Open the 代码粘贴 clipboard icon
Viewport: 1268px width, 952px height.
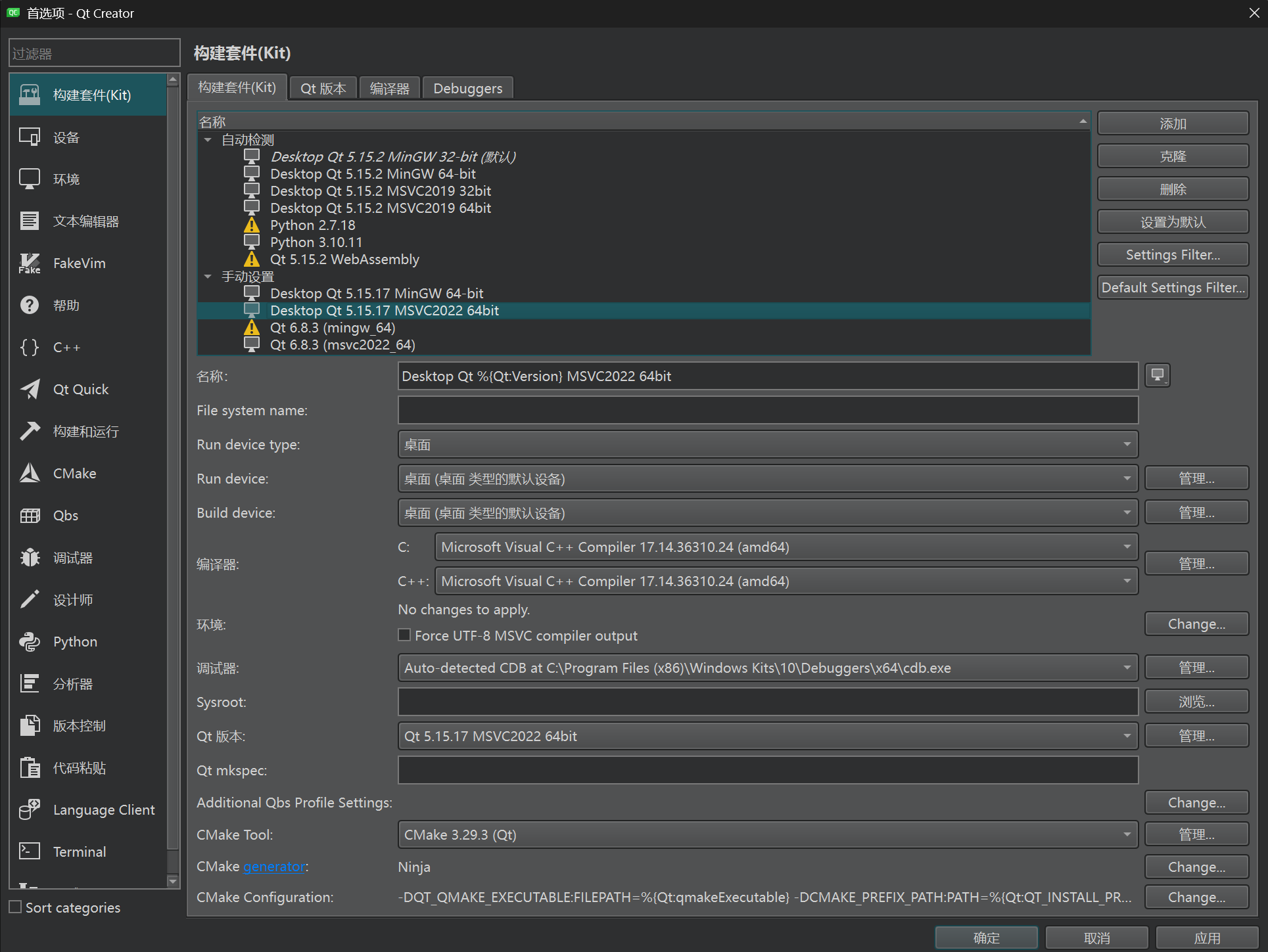pyautogui.click(x=30, y=768)
